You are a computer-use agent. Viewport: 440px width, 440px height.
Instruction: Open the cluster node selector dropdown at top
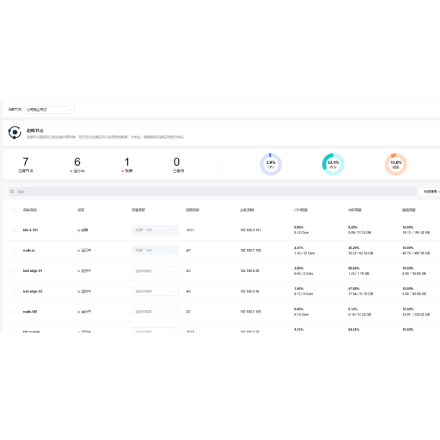point(49,110)
